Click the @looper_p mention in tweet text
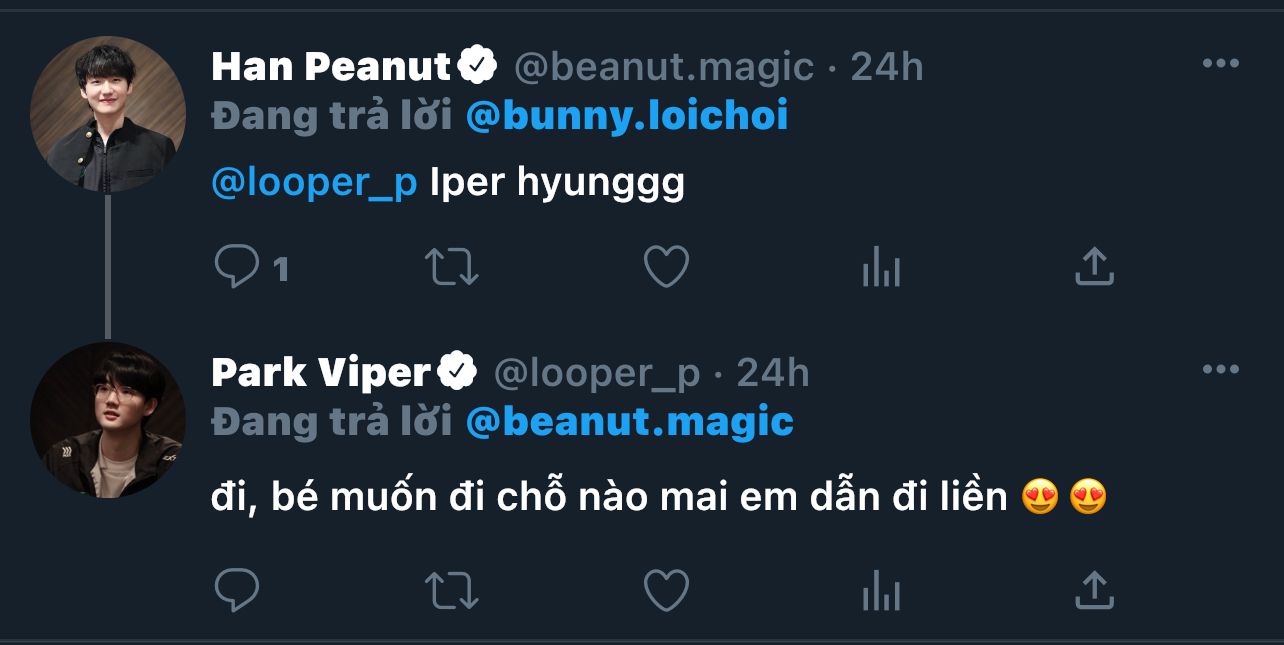 314,184
